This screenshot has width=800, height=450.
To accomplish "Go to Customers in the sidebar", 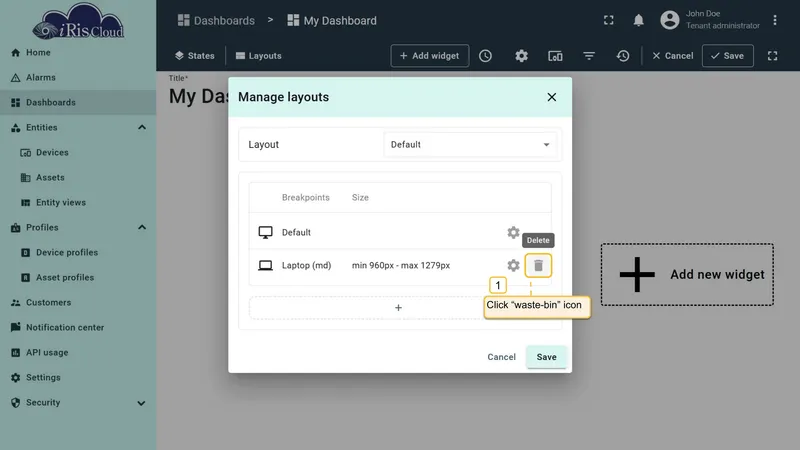I will pyautogui.click(x=78, y=303).
